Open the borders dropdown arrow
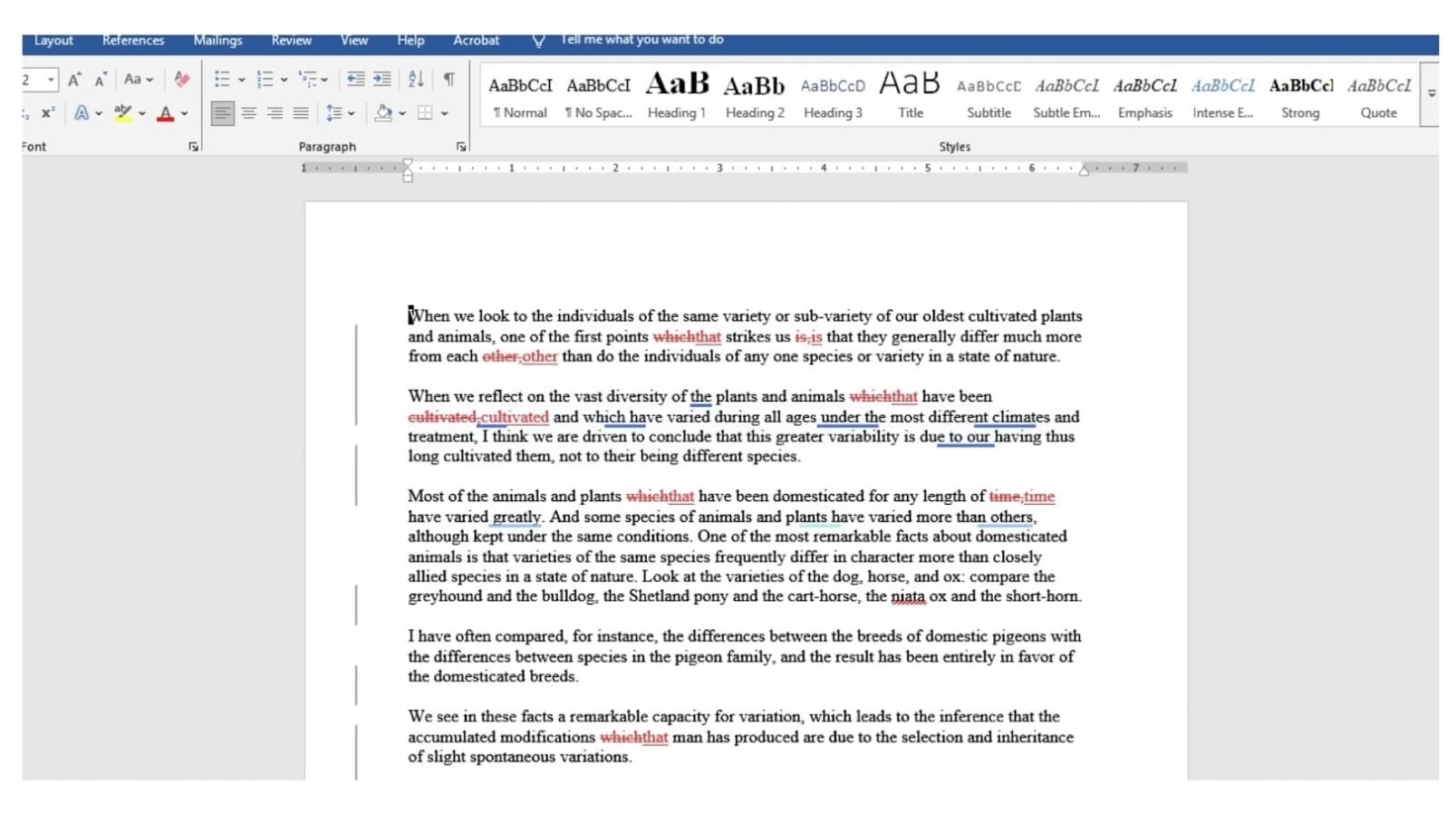Screen dimensions: 1456x823 (x=445, y=114)
